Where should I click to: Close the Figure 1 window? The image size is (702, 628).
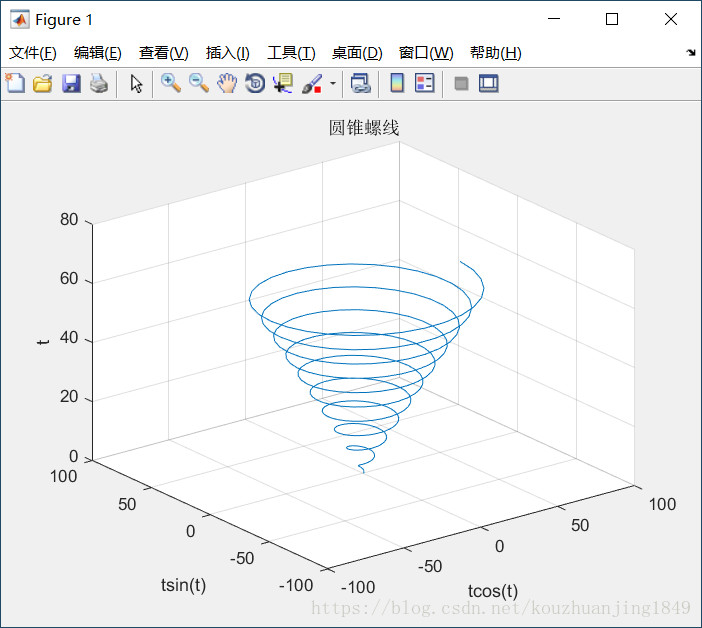pos(671,19)
